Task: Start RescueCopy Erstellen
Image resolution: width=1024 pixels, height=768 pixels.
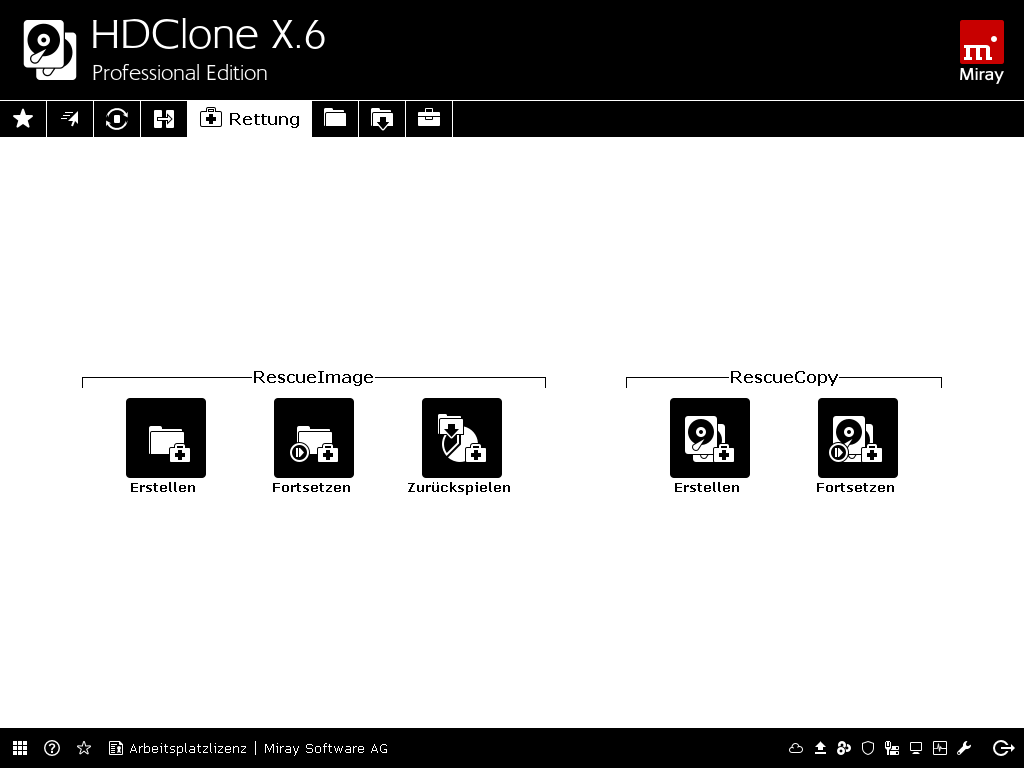Action: pyautogui.click(x=710, y=438)
